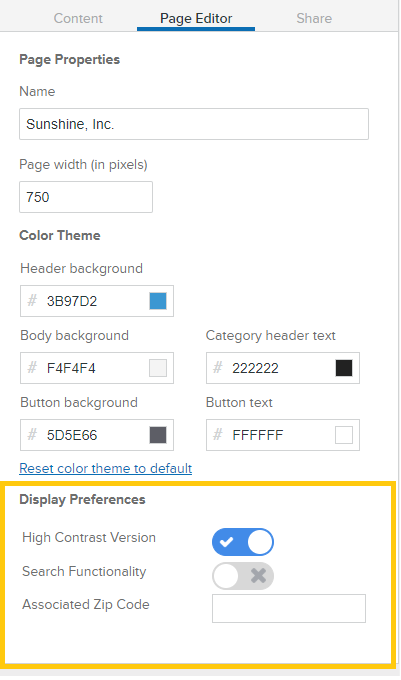The image size is (401, 680).
Task: Click the Button text hex field FFFFFF
Action: point(283,435)
